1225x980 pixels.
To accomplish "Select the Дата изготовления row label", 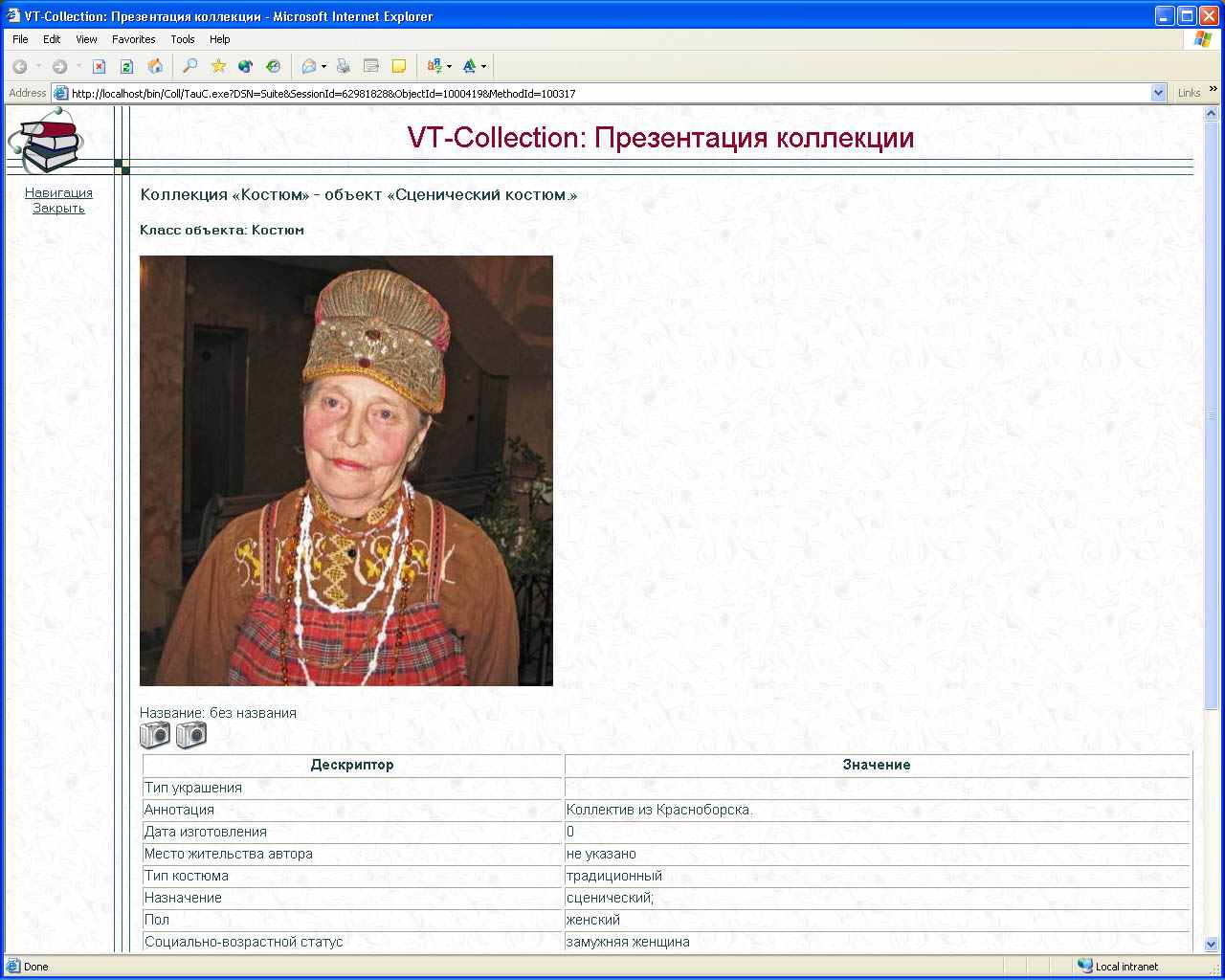I will [206, 832].
